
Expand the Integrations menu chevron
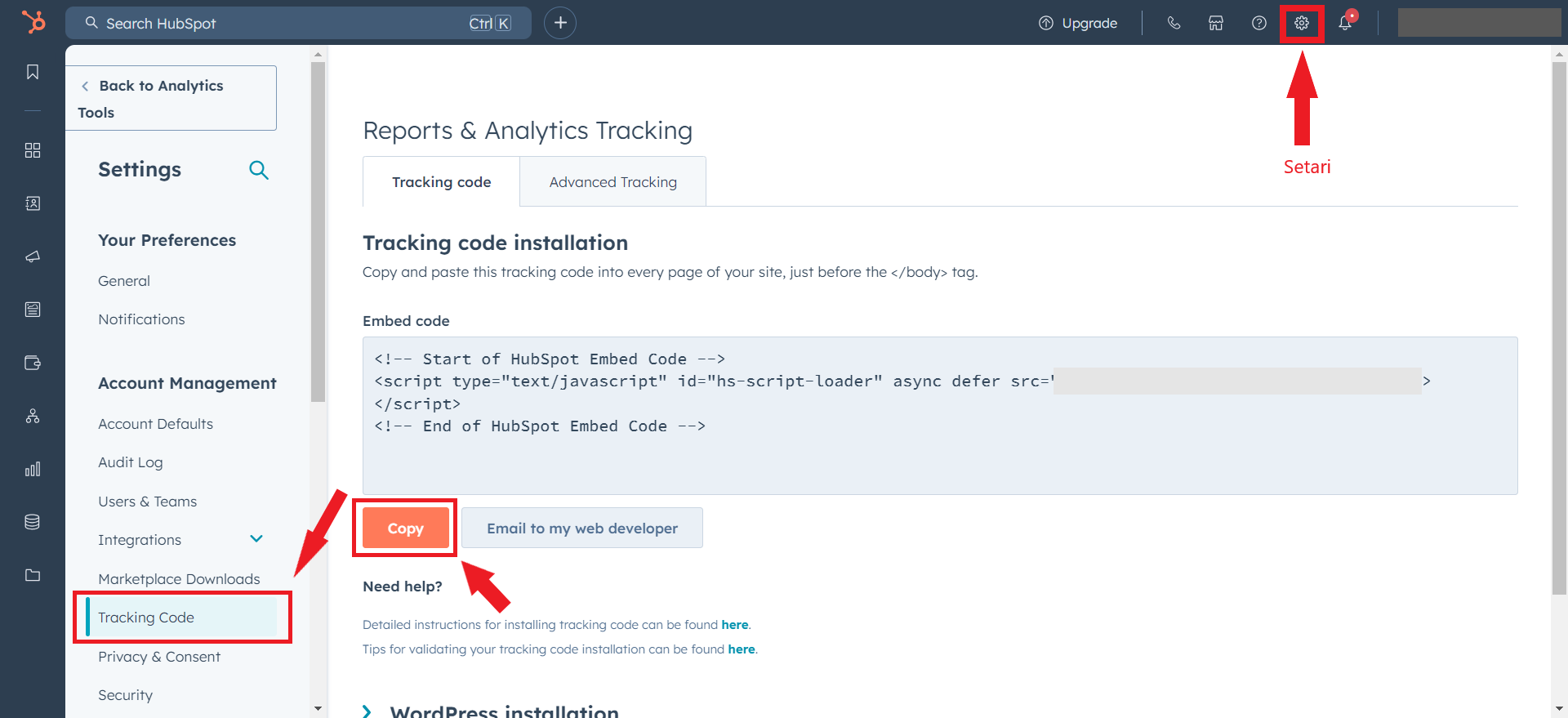(256, 539)
